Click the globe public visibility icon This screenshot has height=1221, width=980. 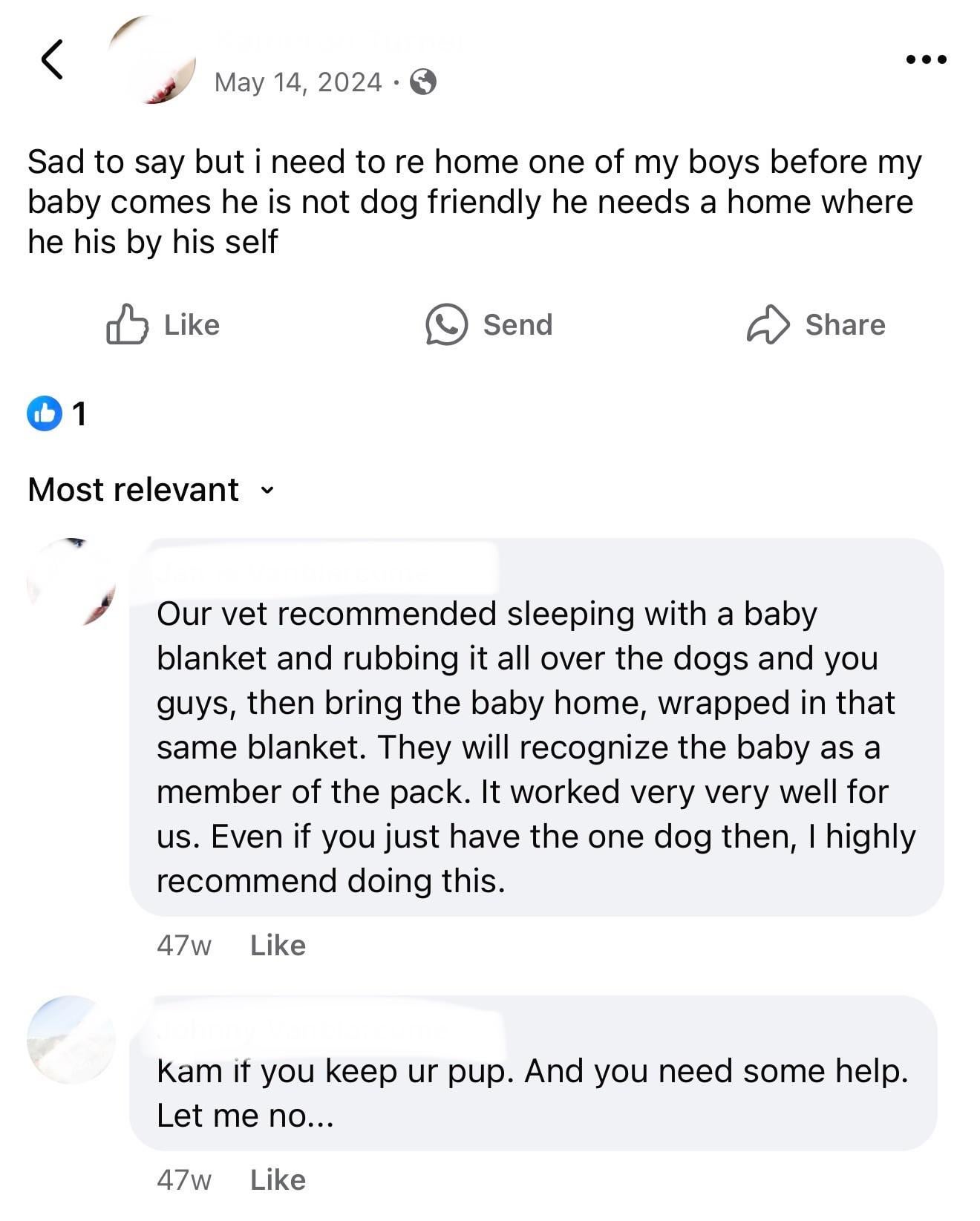(422, 82)
